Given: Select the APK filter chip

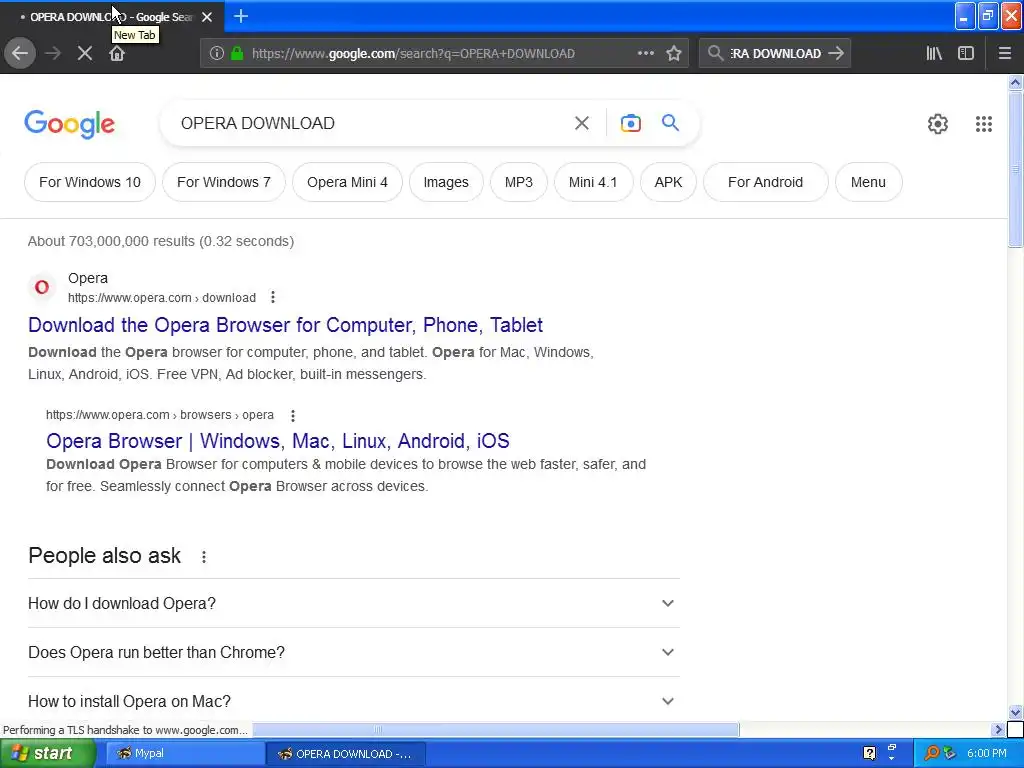Looking at the screenshot, I should (x=668, y=182).
